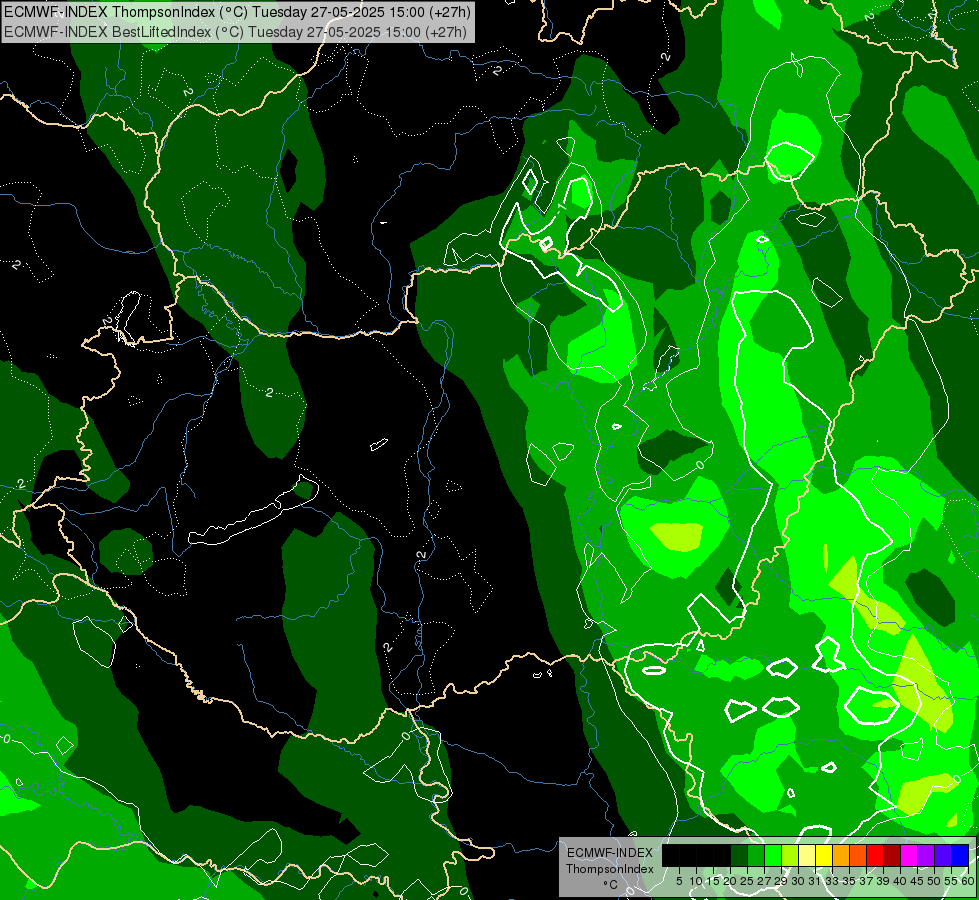Select the pure yellow 31-33 legend swatch
The width and height of the screenshot is (979, 900).
pyautogui.click(x=824, y=855)
